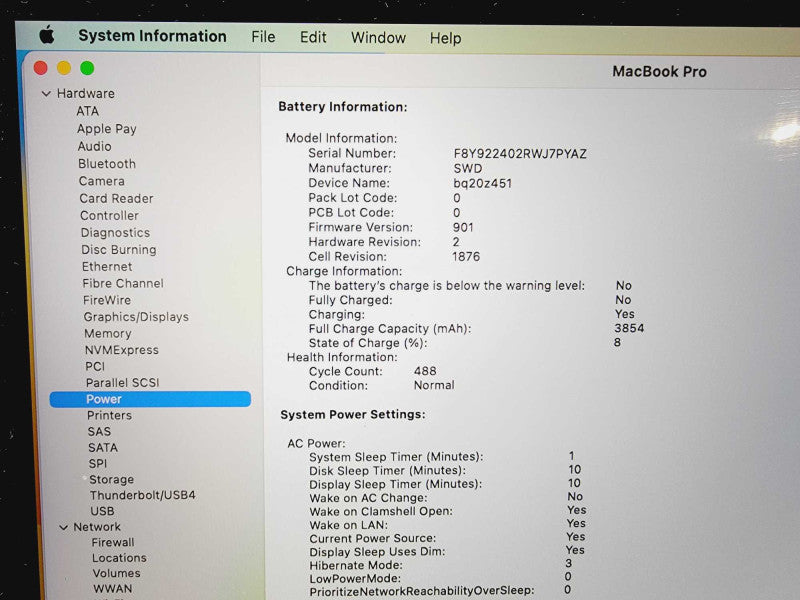Image resolution: width=800 pixels, height=600 pixels.
Task: Select Ethernet in the sidebar
Action: tap(107, 266)
